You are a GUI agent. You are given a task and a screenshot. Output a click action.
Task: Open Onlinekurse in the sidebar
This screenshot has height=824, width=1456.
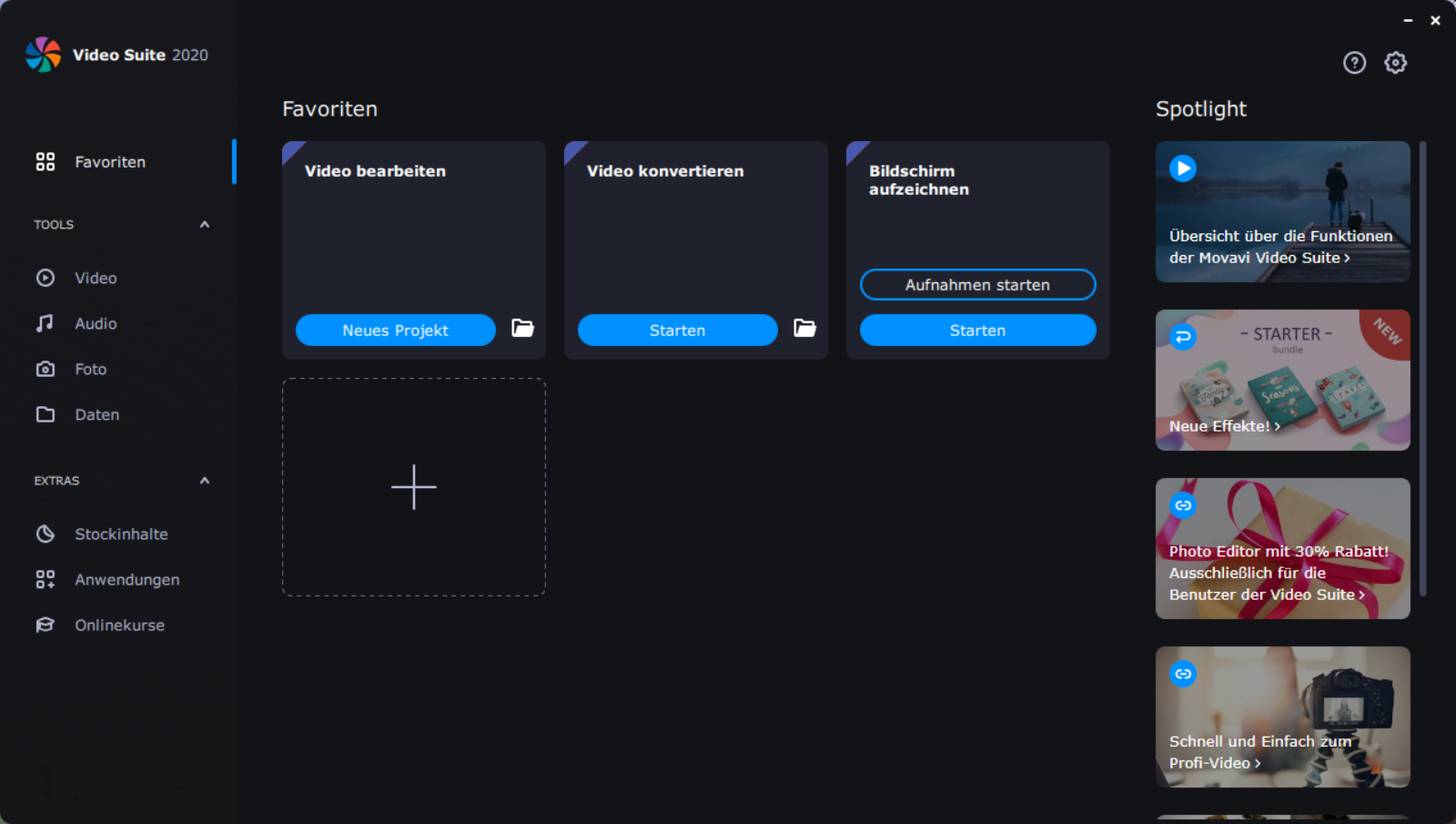click(x=118, y=625)
